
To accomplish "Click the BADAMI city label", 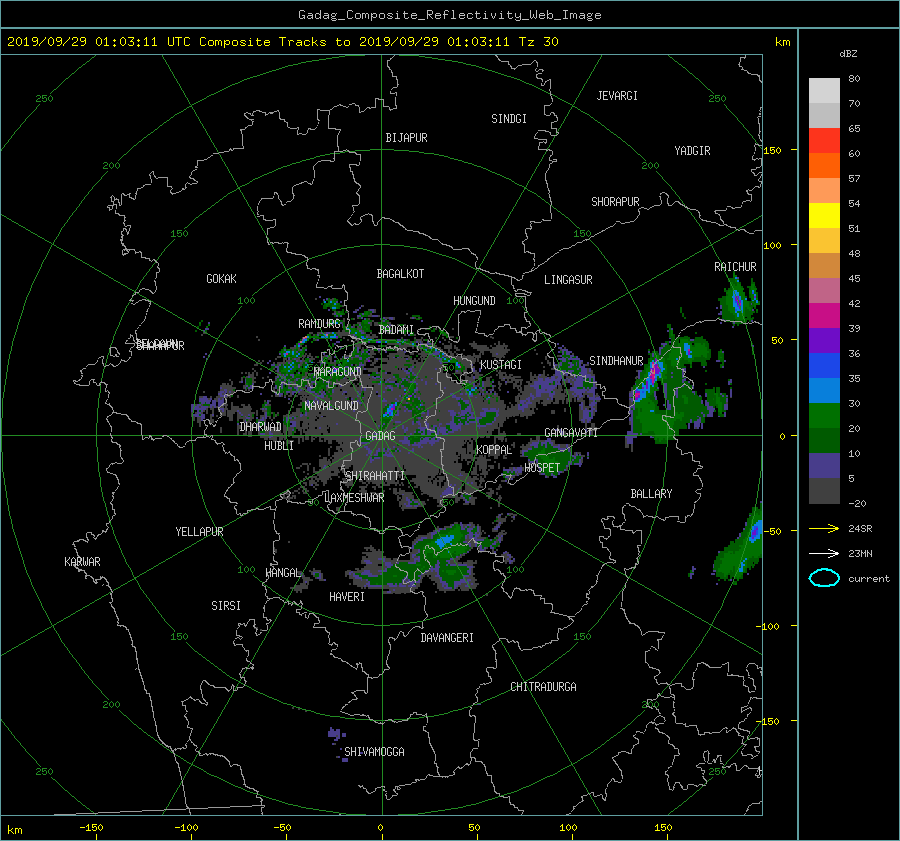I will tap(396, 330).
